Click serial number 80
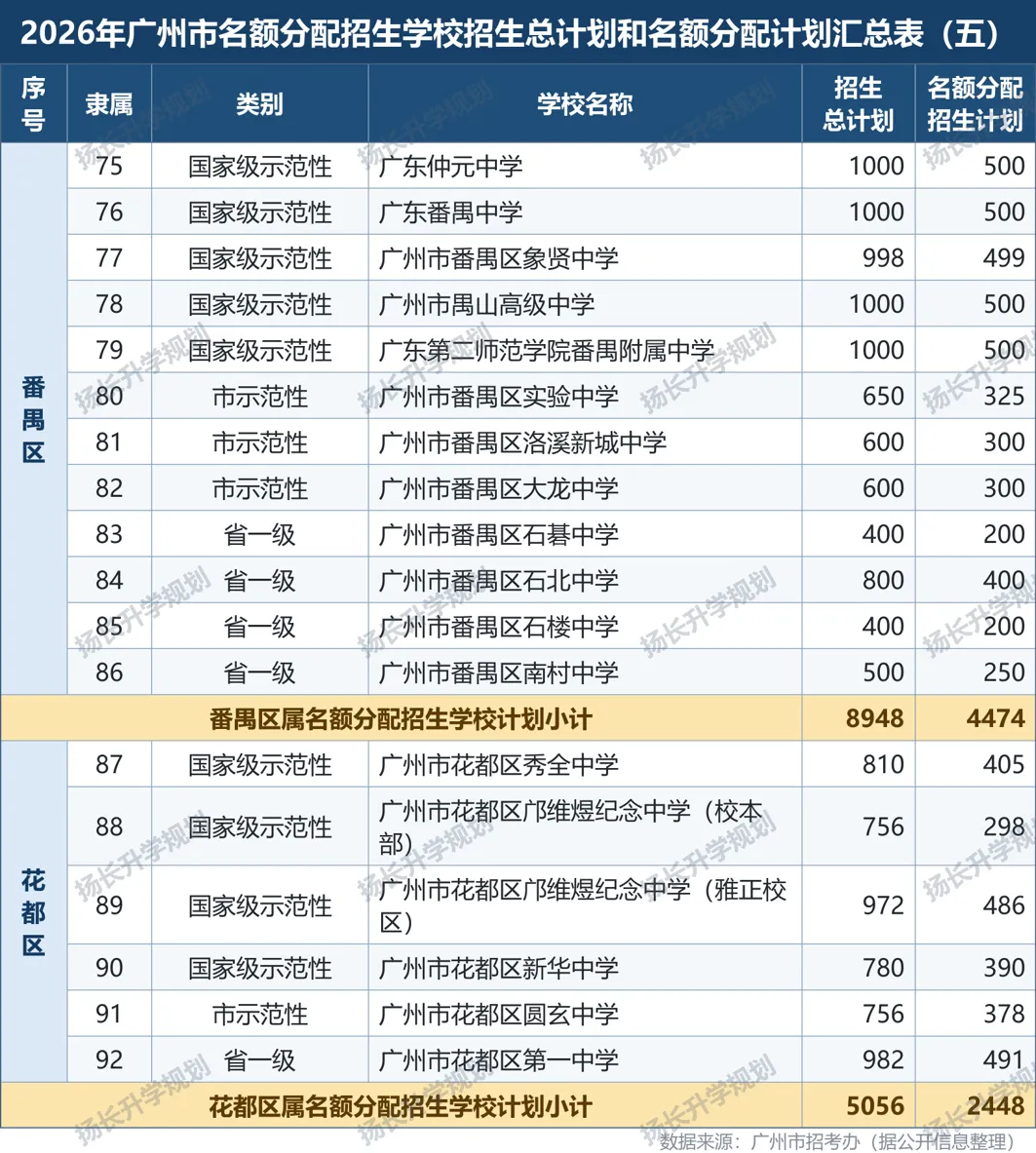 109,397
